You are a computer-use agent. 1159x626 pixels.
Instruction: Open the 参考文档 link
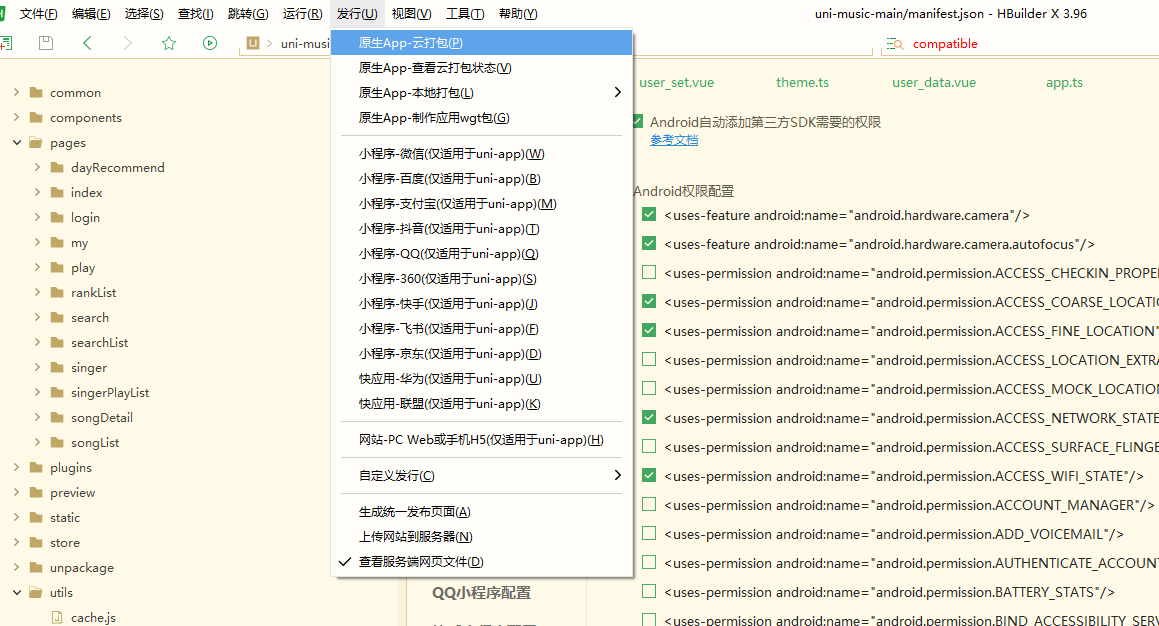674,140
